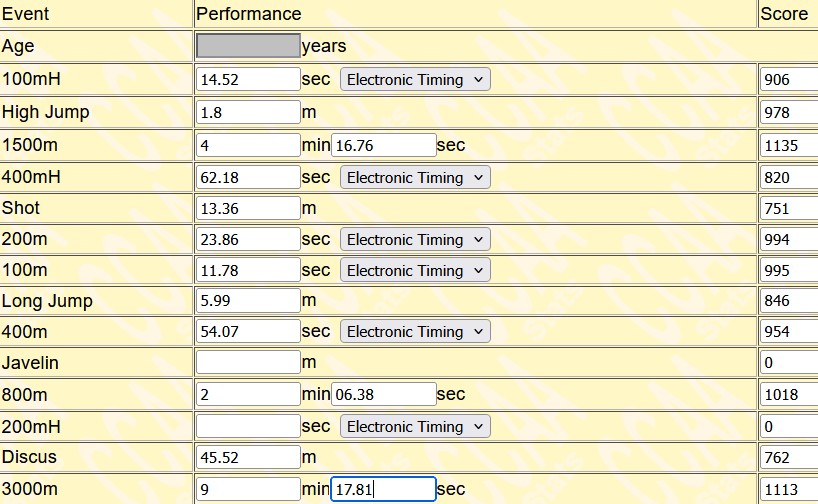The image size is (818, 504).
Task: Select the 3000m score field
Action: [x=788, y=490]
